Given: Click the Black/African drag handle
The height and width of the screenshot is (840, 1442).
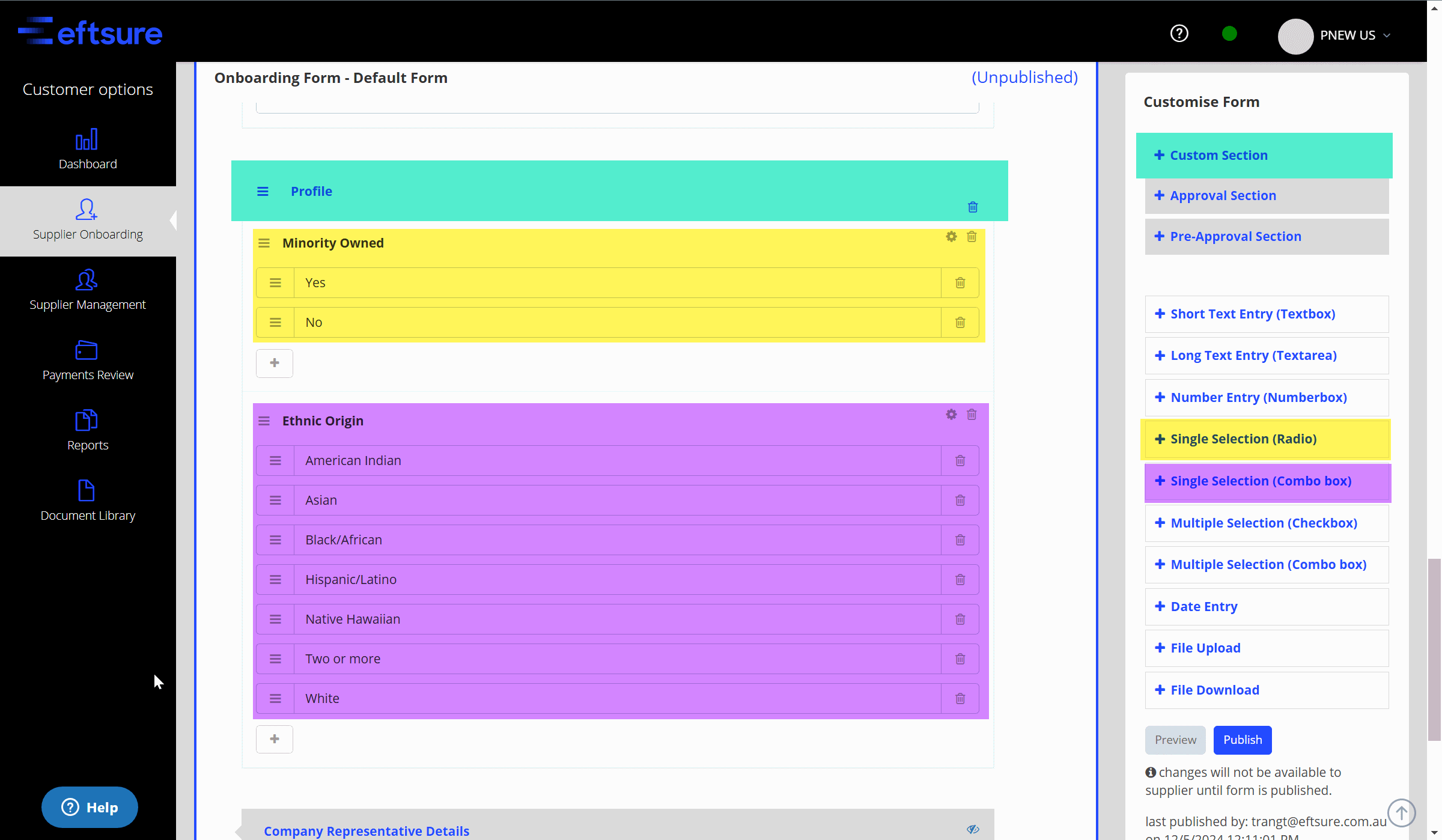Looking at the screenshot, I should point(275,540).
